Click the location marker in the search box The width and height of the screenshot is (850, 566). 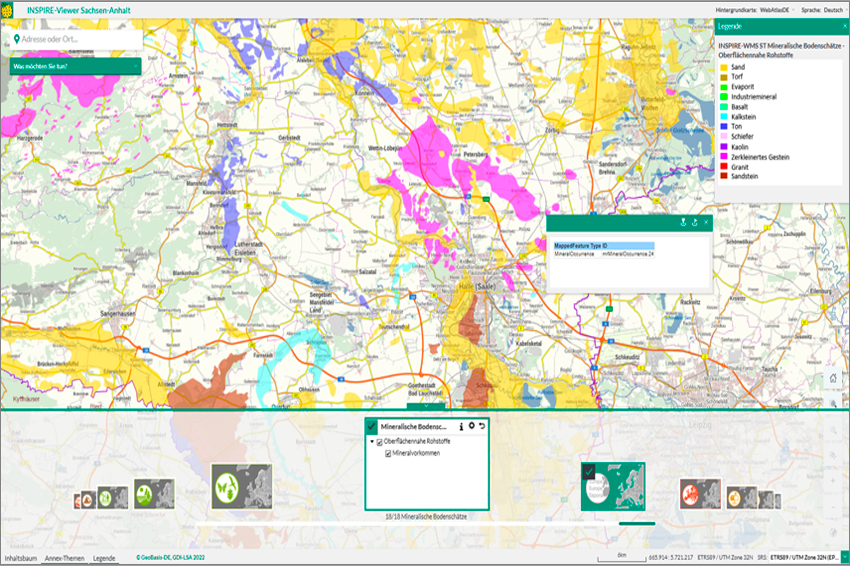[x=18, y=39]
